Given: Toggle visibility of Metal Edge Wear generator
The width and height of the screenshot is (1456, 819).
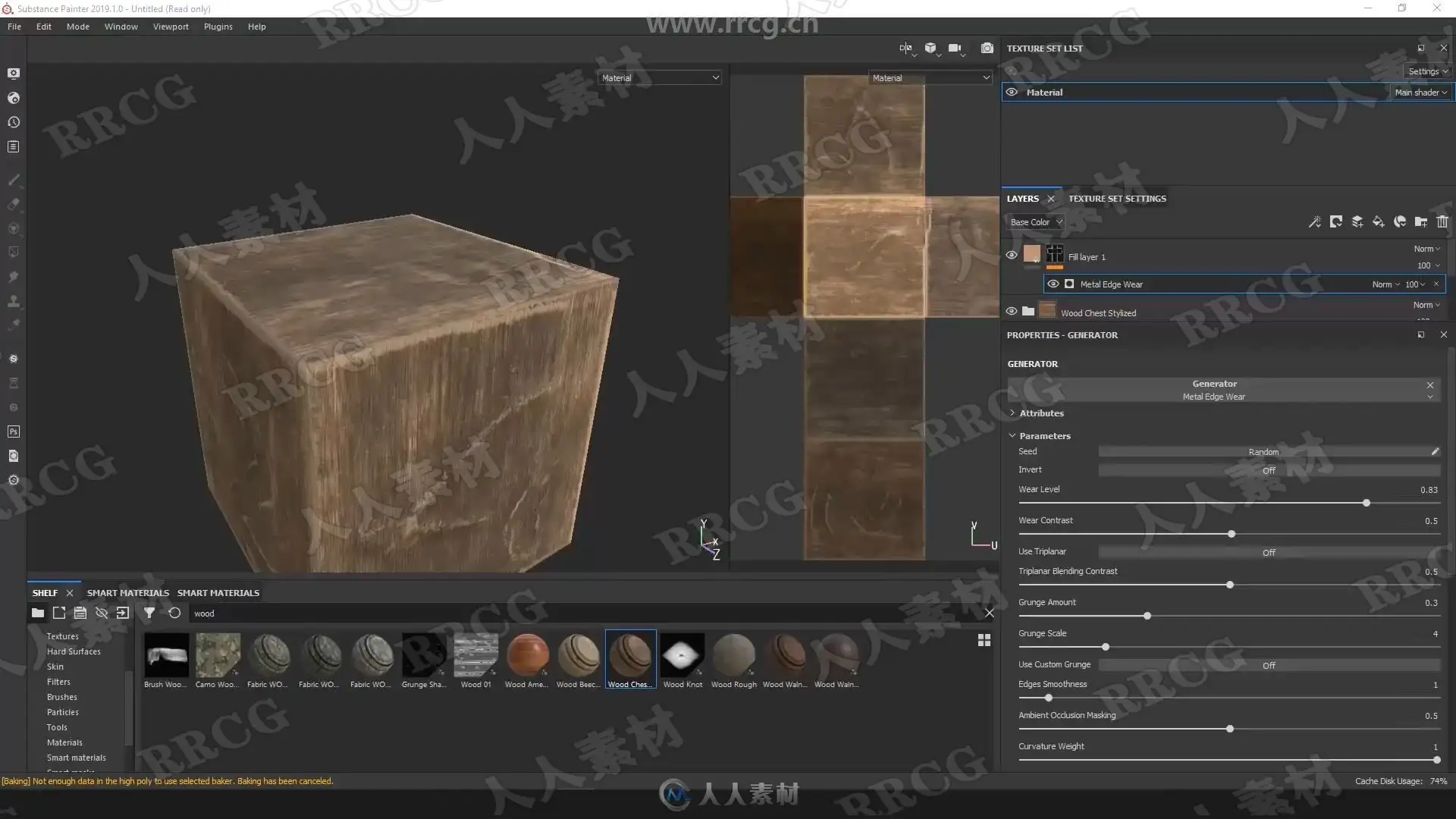Looking at the screenshot, I should tap(1053, 284).
